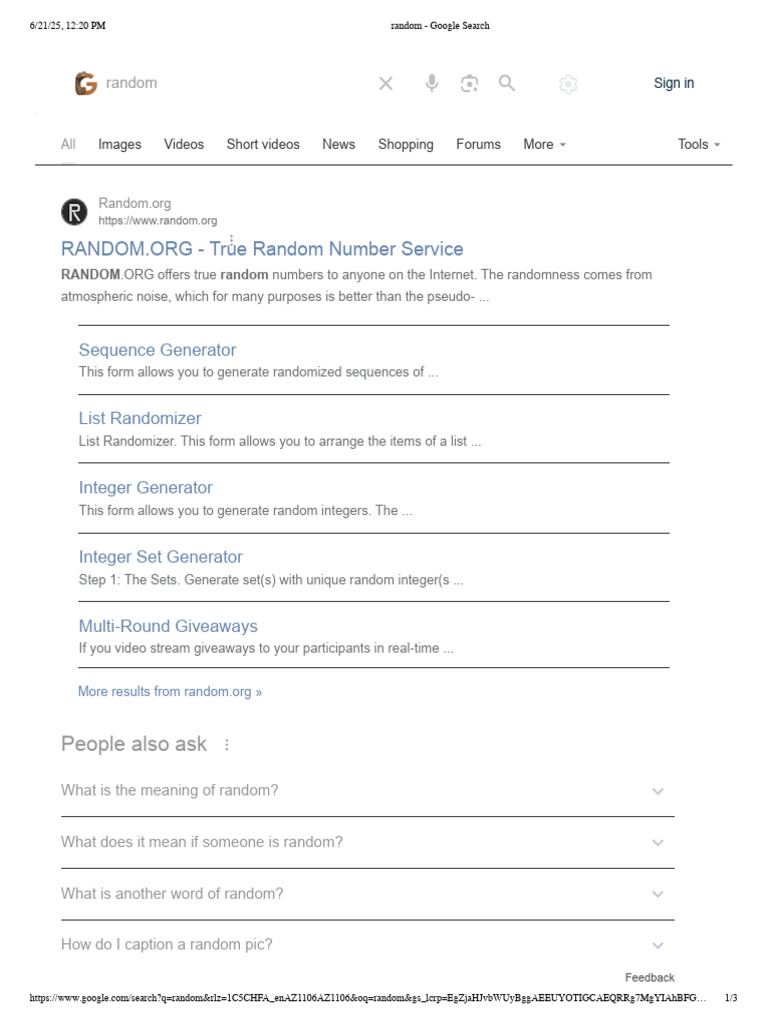
Task: Open the Tools dropdown
Action: coord(699,145)
